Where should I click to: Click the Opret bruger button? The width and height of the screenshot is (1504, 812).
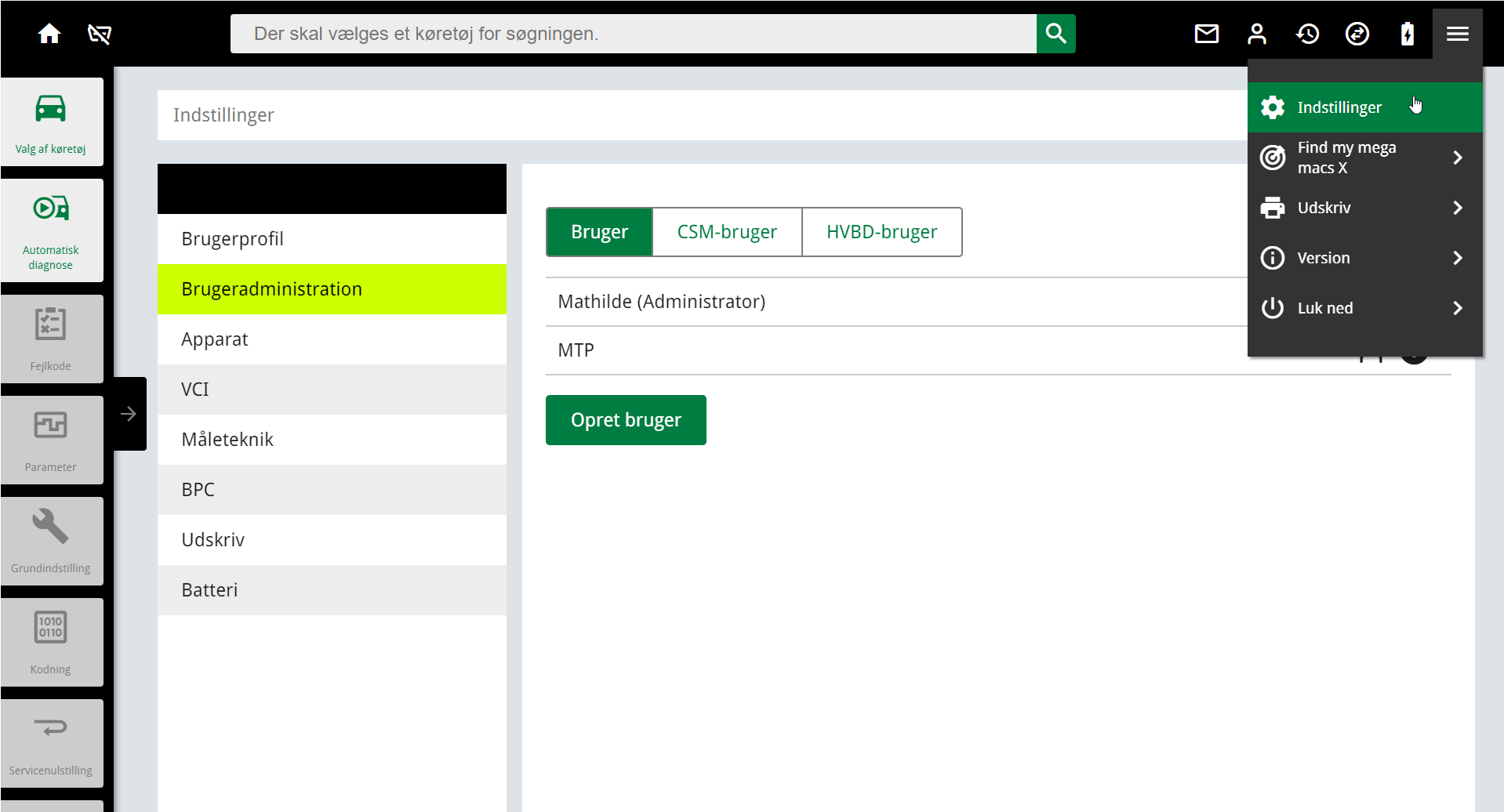click(x=626, y=420)
